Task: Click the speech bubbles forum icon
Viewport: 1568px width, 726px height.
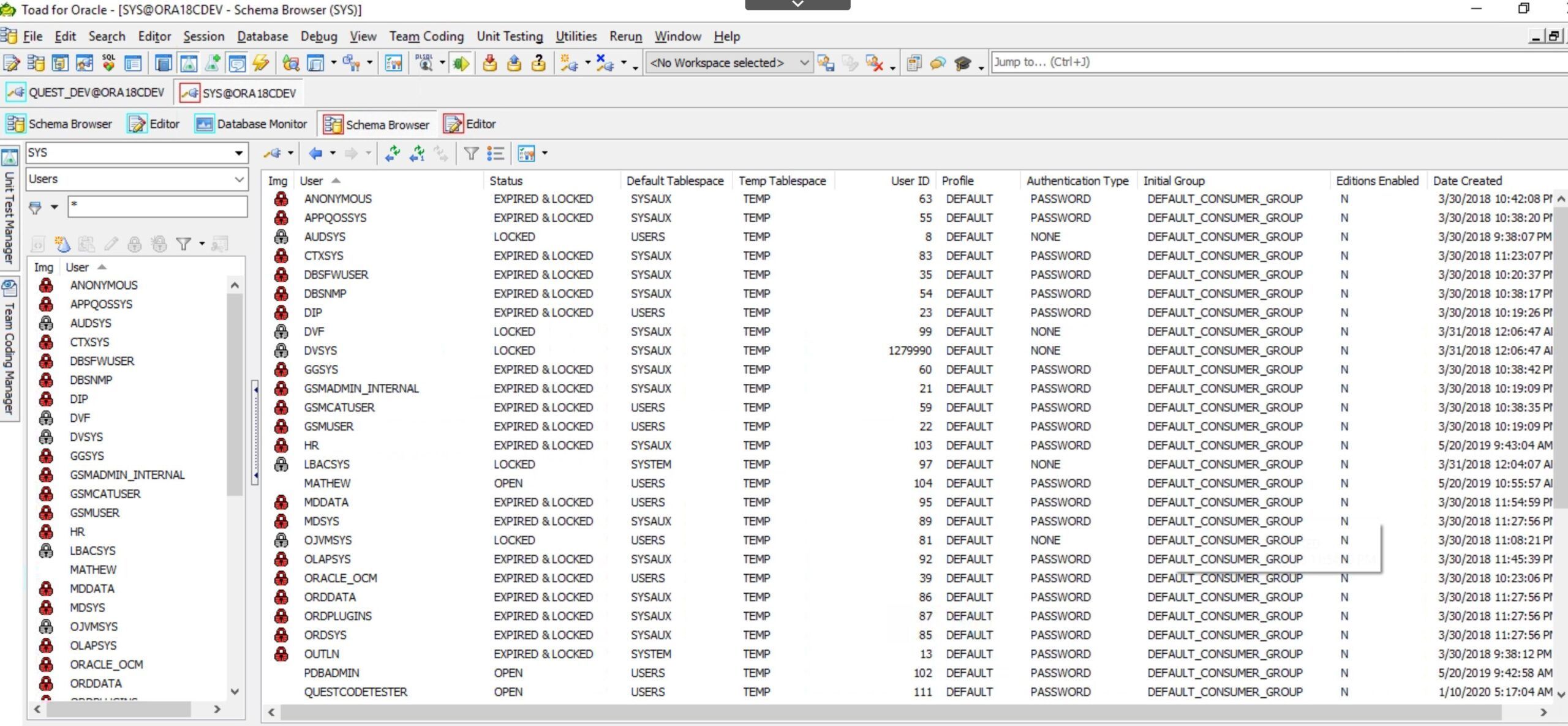Action: (x=938, y=63)
